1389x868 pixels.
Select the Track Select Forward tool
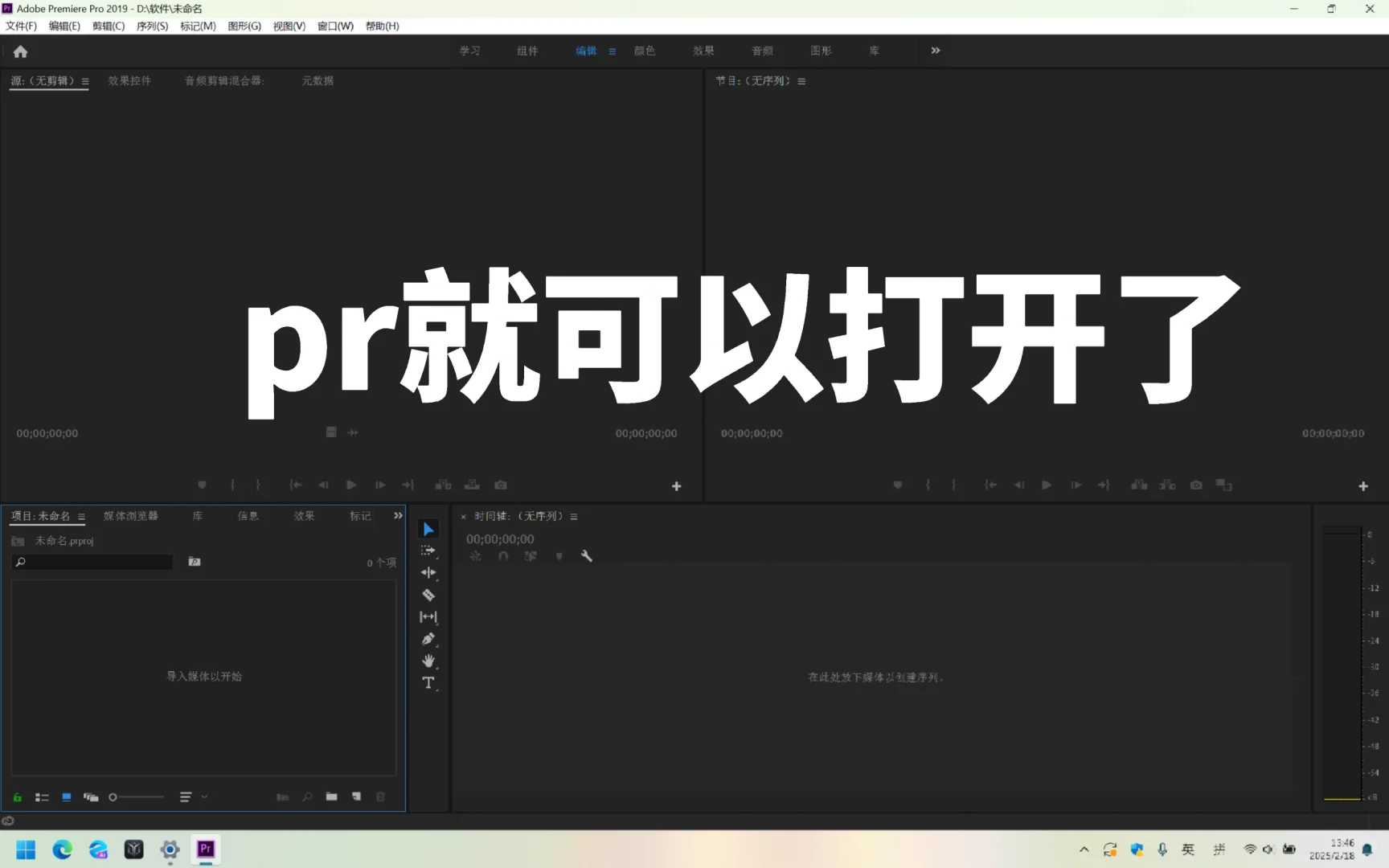click(428, 550)
